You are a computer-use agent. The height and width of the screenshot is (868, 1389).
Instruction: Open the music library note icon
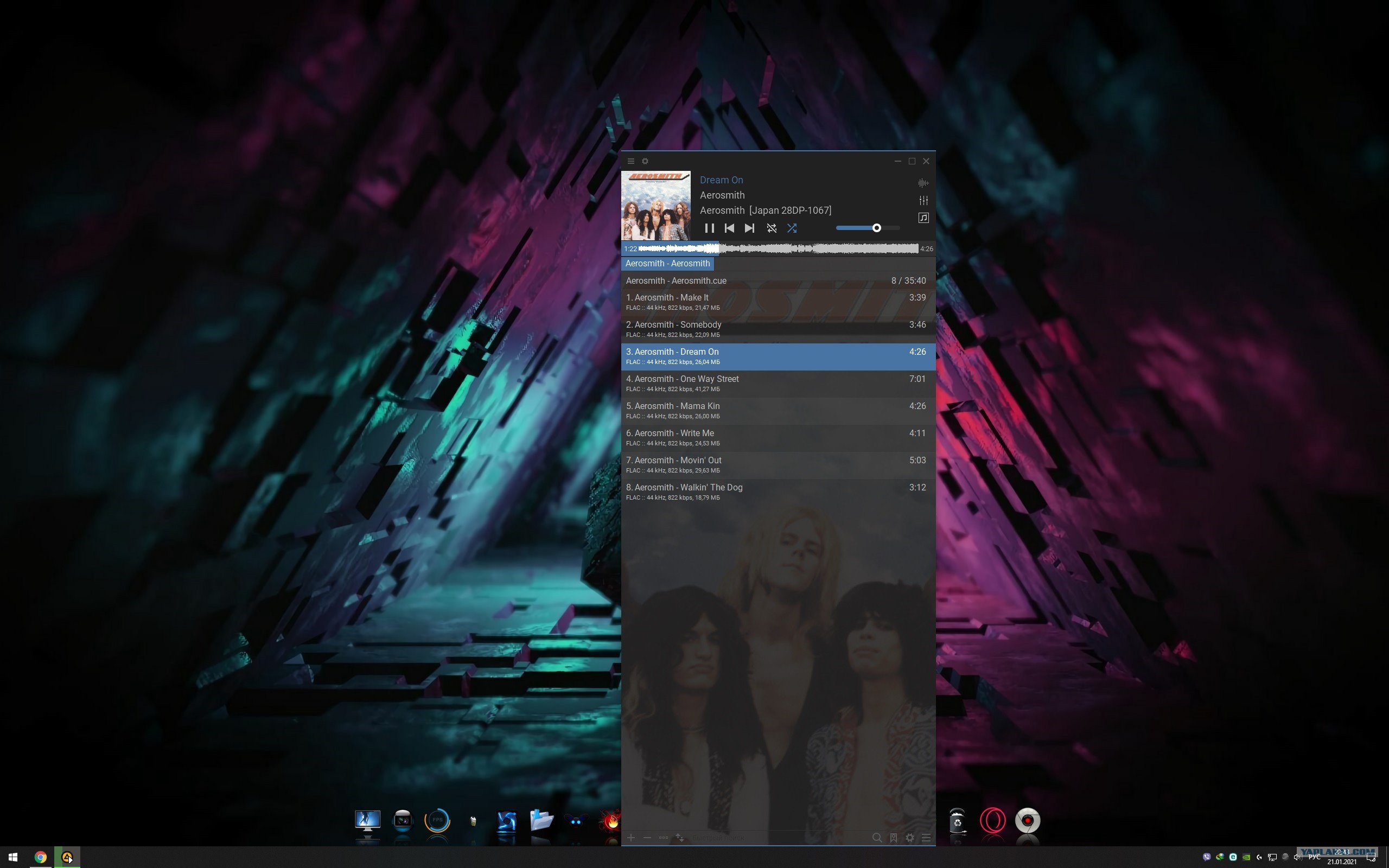923,218
